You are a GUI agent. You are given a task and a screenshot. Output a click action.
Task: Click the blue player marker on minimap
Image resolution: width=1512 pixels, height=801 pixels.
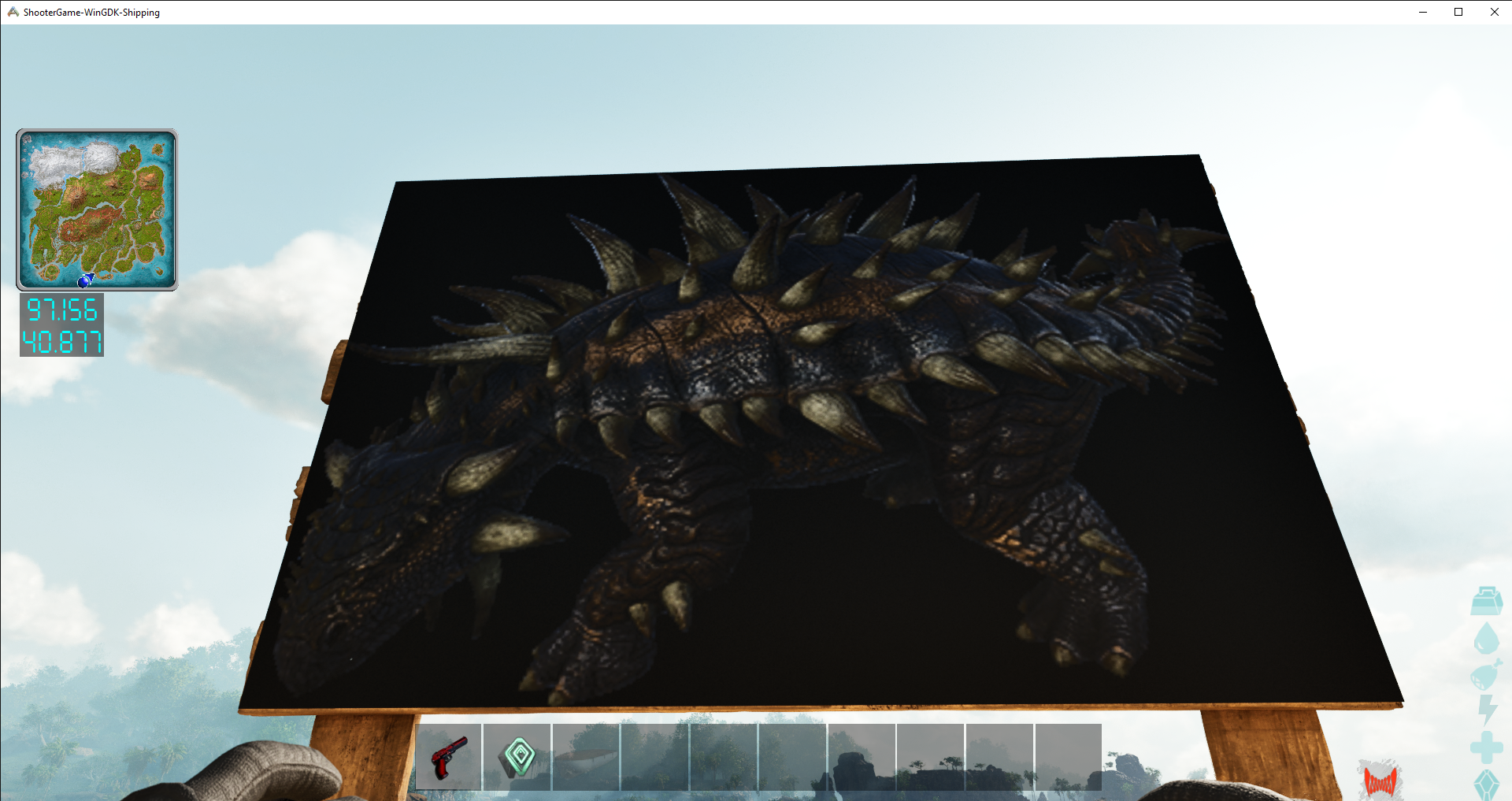pyautogui.click(x=84, y=281)
